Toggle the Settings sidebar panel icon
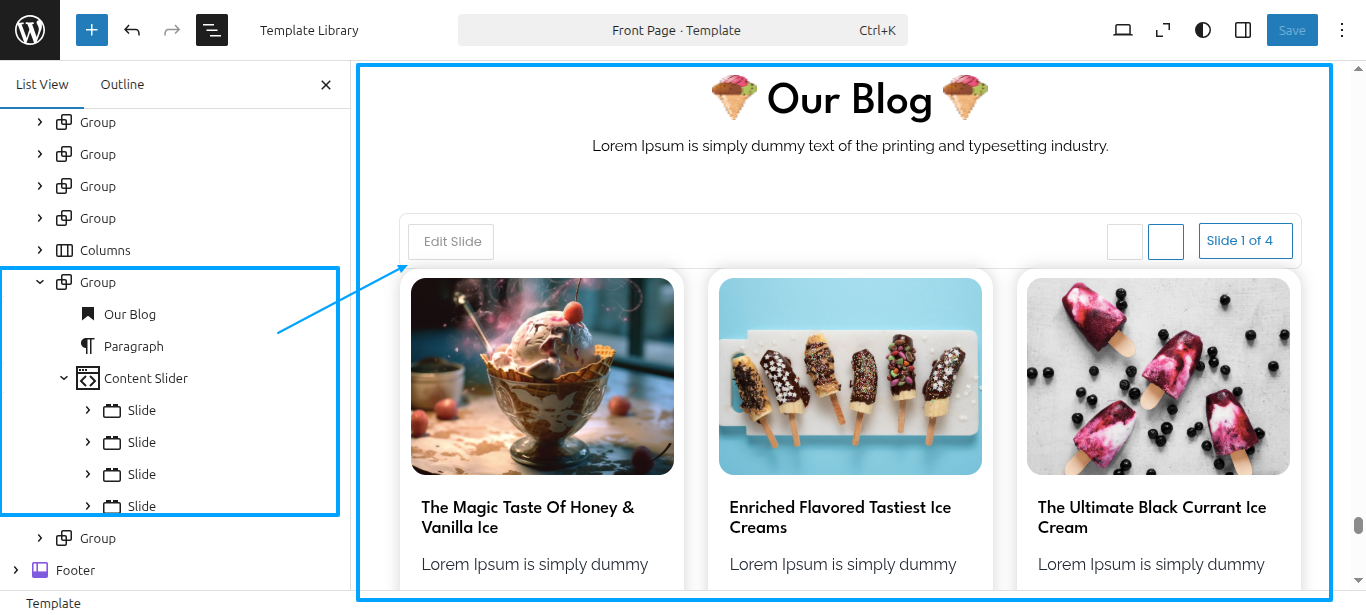Viewport: 1366px width, 615px height. [x=1243, y=30]
